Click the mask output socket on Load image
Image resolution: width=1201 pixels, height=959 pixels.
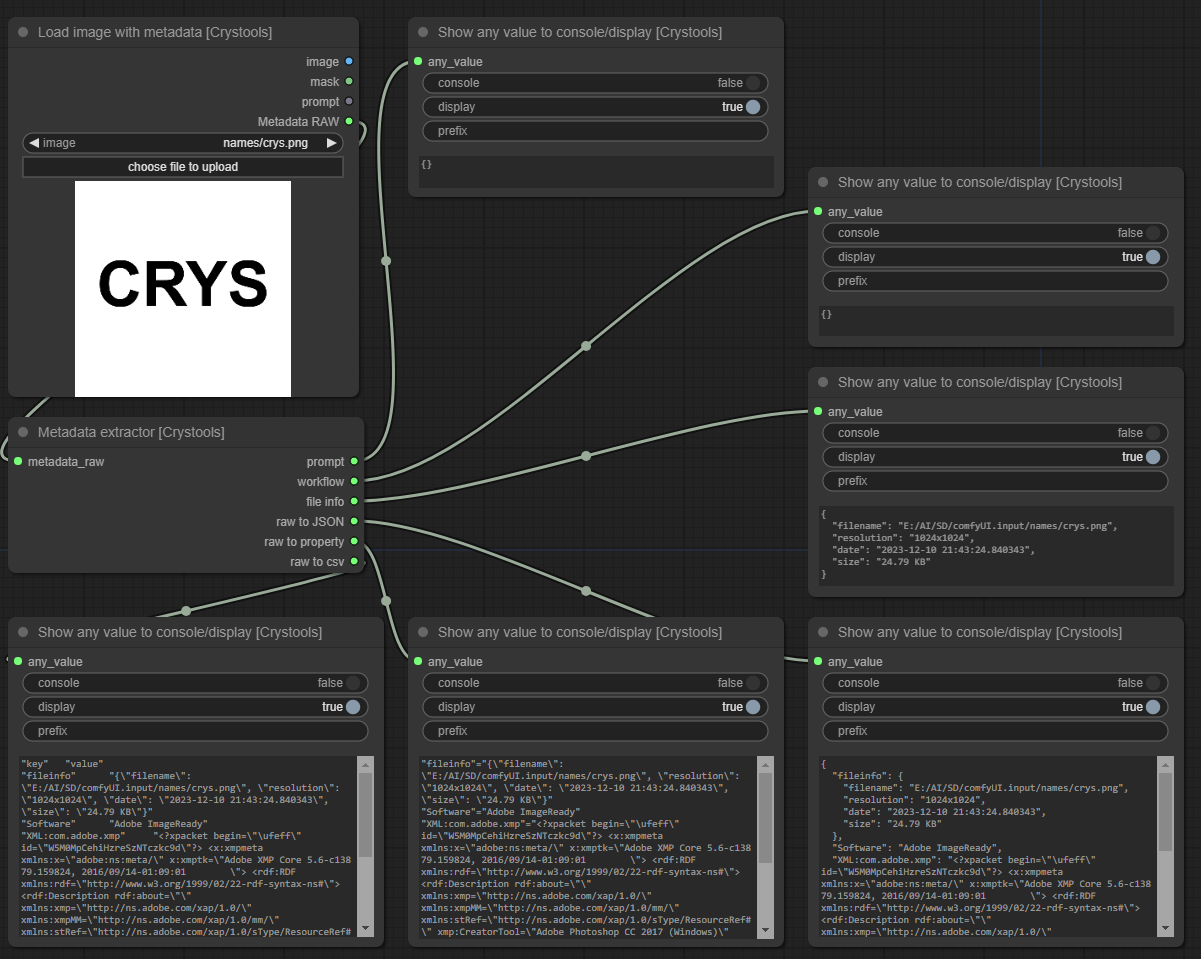pyautogui.click(x=349, y=81)
